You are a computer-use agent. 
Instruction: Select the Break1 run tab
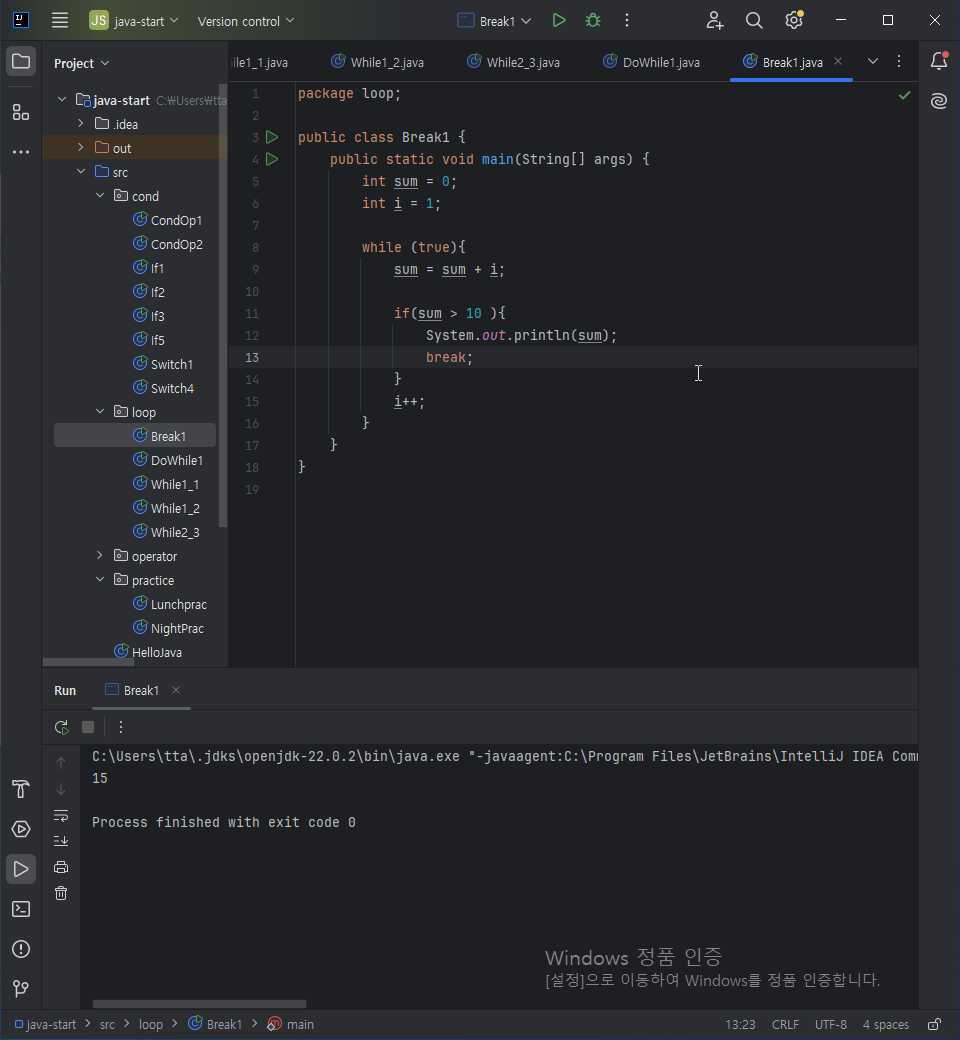(133, 690)
